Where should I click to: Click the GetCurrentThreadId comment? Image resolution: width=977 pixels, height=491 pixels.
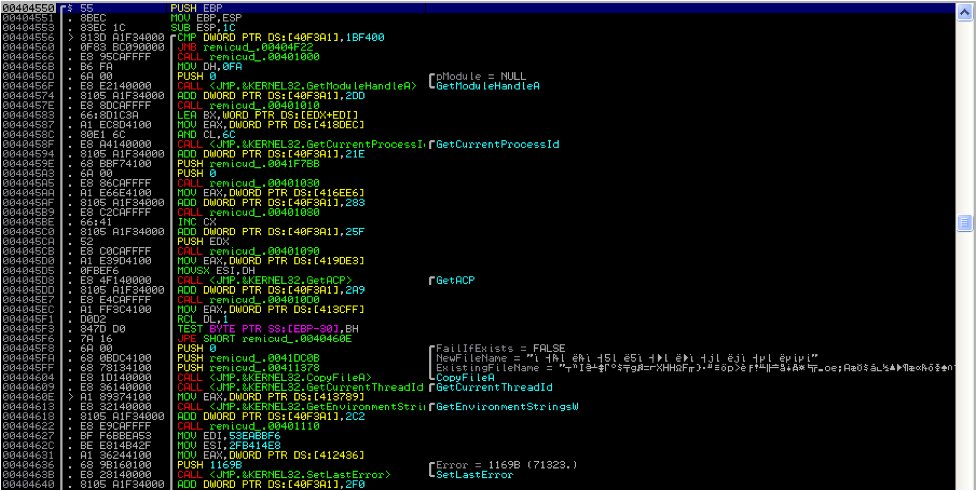pos(494,387)
